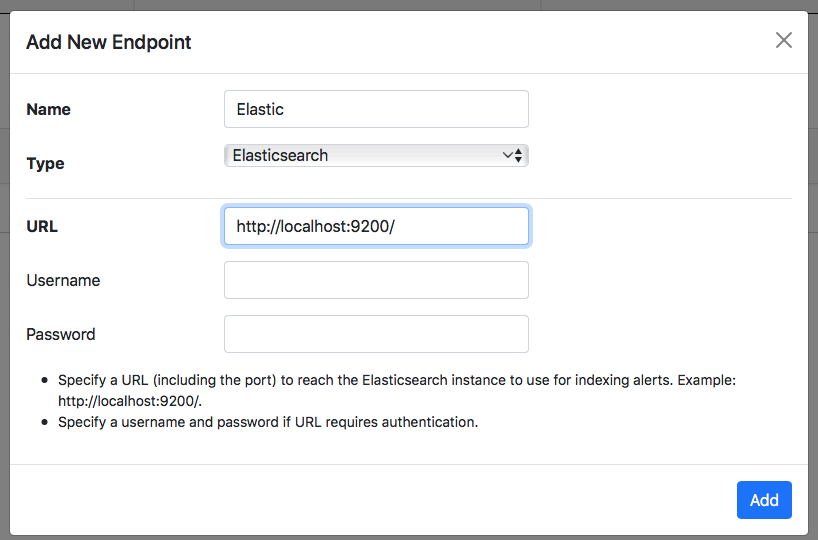Open the Type dropdown showing Elasticsearch
The width and height of the screenshot is (818, 540).
coord(376,155)
